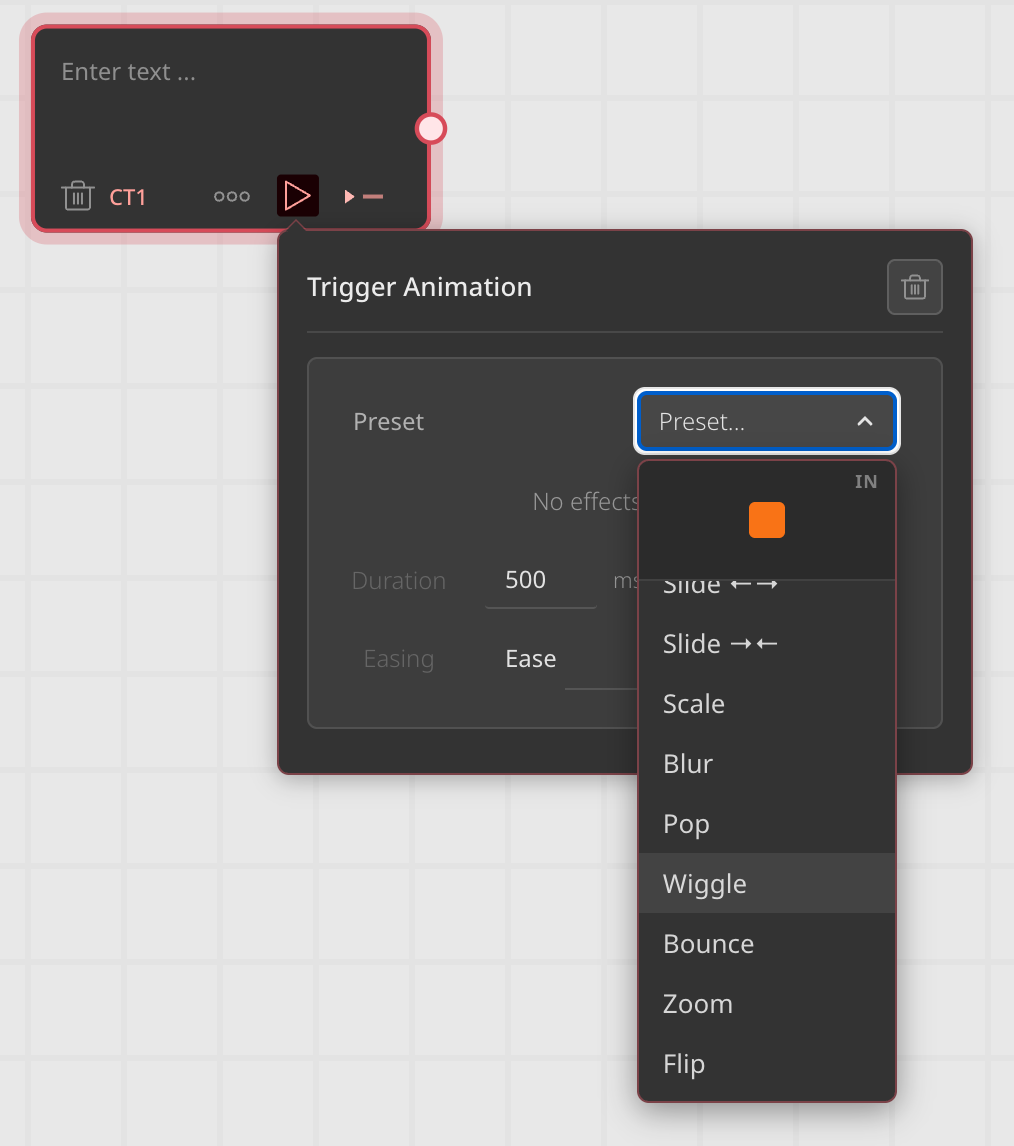This screenshot has height=1146, width=1014.
Task: Open the Easing selector showing Ease
Action: [x=530, y=658]
